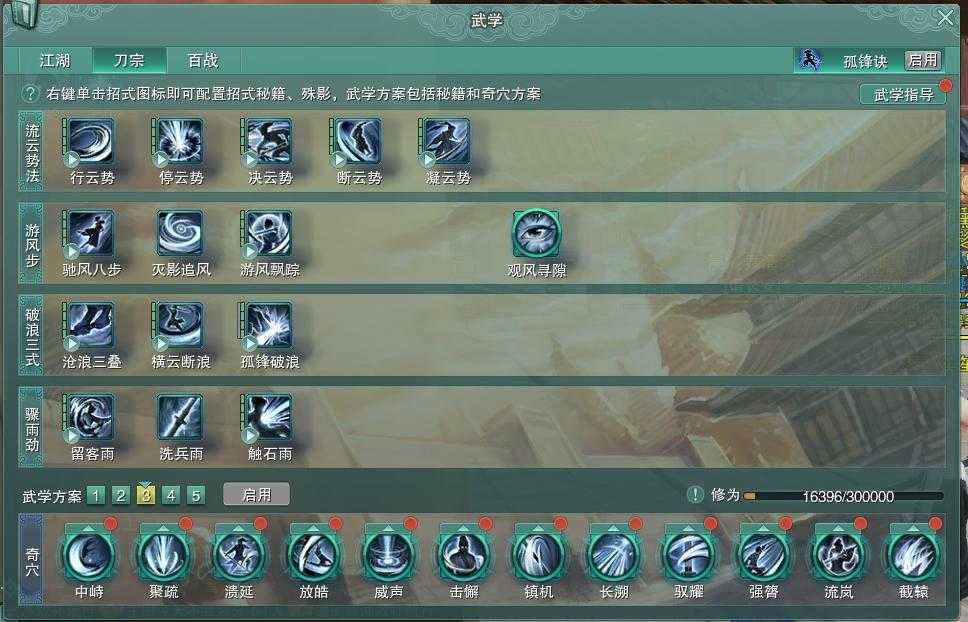Switch to martial scheme 1

[x=96, y=495]
